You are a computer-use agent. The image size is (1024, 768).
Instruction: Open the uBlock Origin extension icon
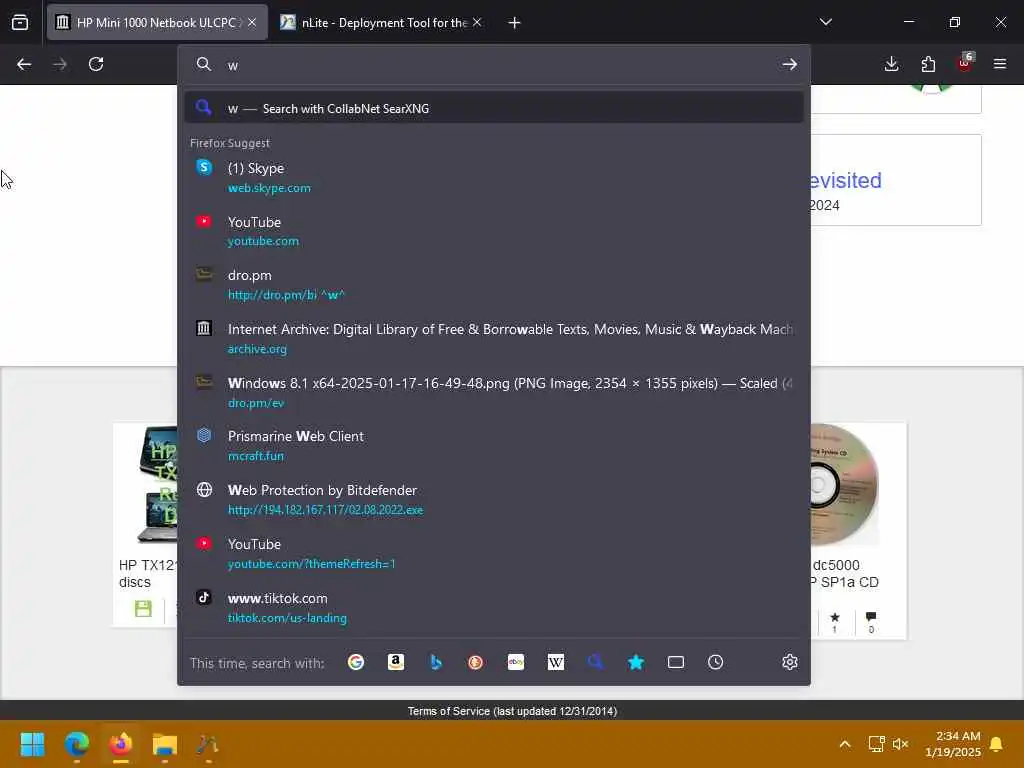pos(965,63)
